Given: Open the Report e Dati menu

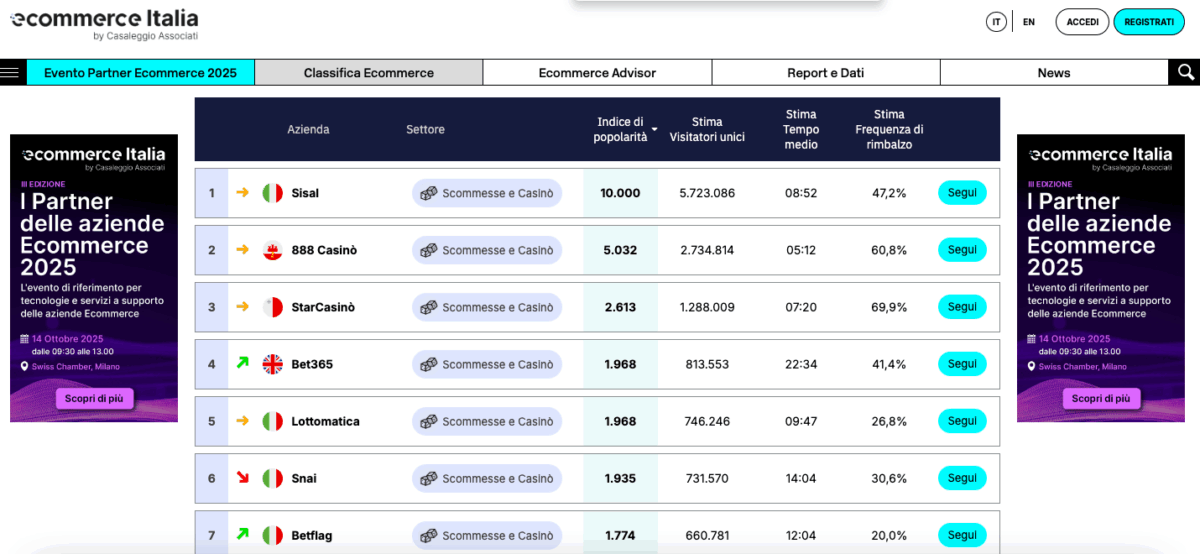Looking at the screenshot, I should coord(825,73).
